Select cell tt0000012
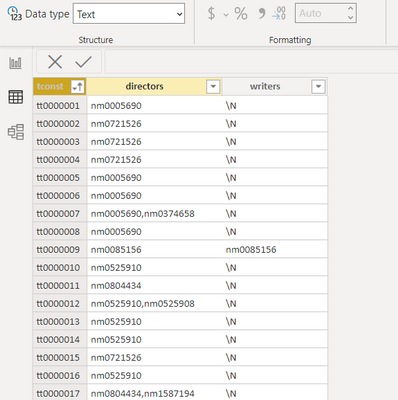The image size is (398, 400). point(60,304)
